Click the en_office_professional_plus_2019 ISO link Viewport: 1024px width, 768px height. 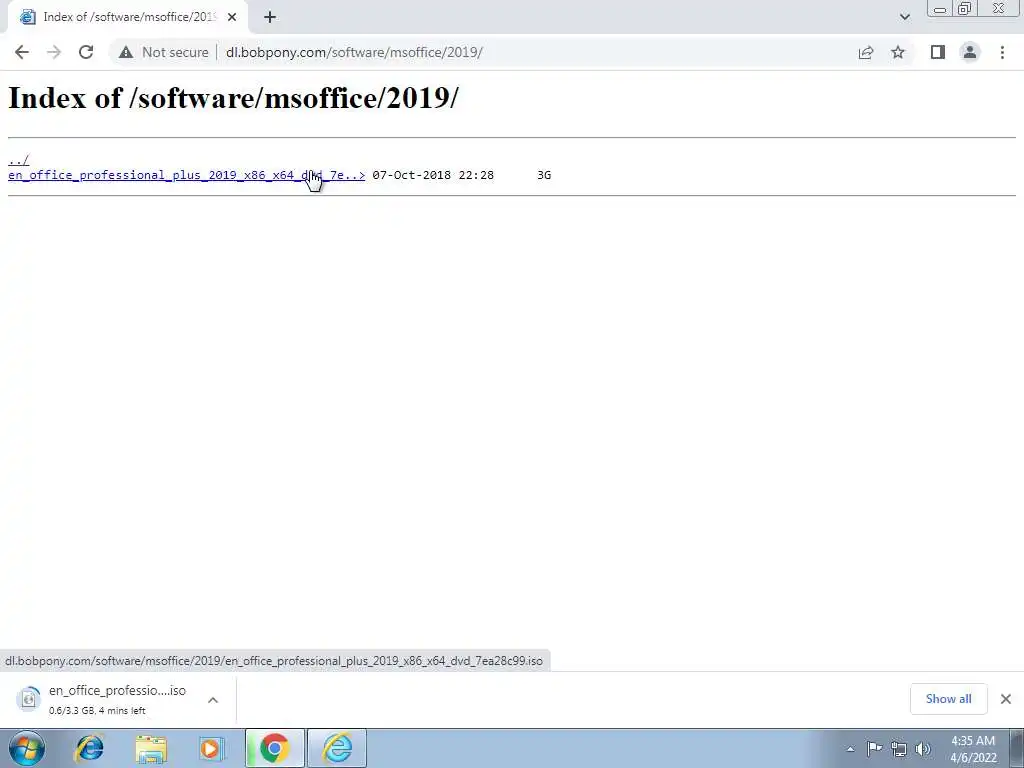click(x=186, y=175)
